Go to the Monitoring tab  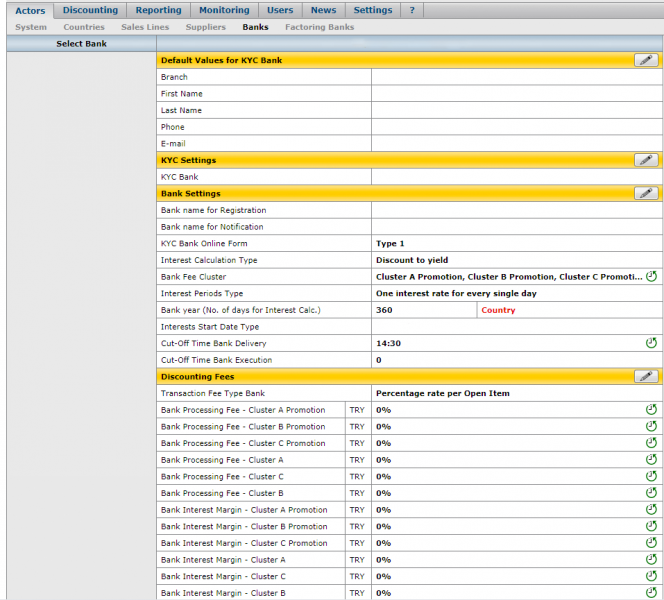224,10
